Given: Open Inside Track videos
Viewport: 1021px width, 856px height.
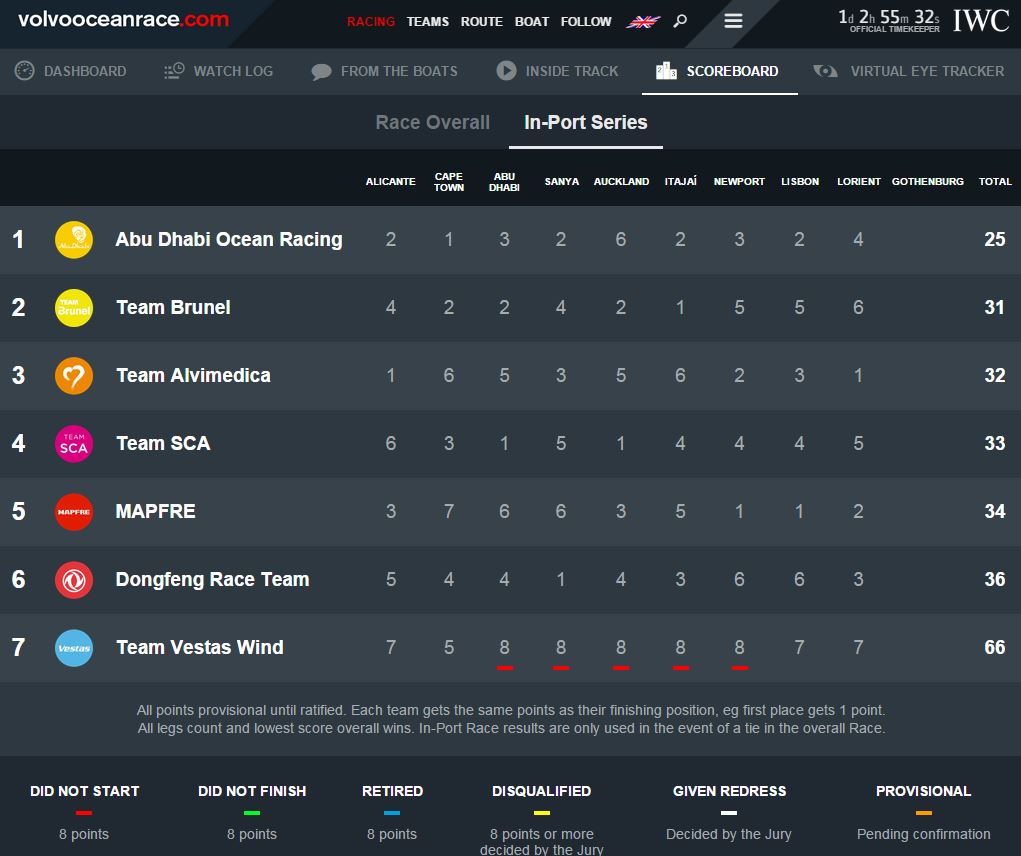Looking at the screenshot, I should pos(558,71).
